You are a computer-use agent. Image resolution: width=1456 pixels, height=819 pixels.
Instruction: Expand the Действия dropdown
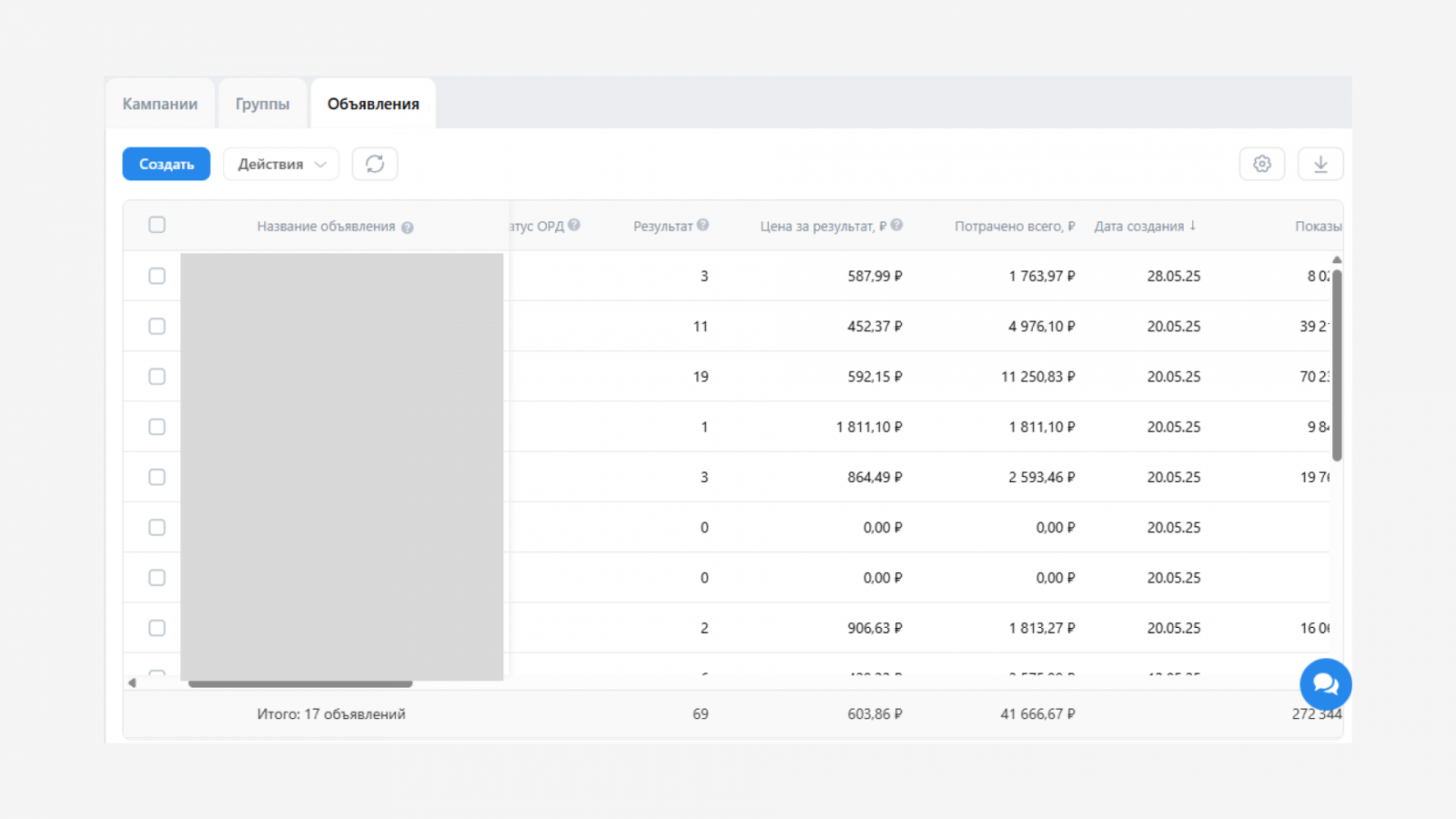tap(280, 164)
